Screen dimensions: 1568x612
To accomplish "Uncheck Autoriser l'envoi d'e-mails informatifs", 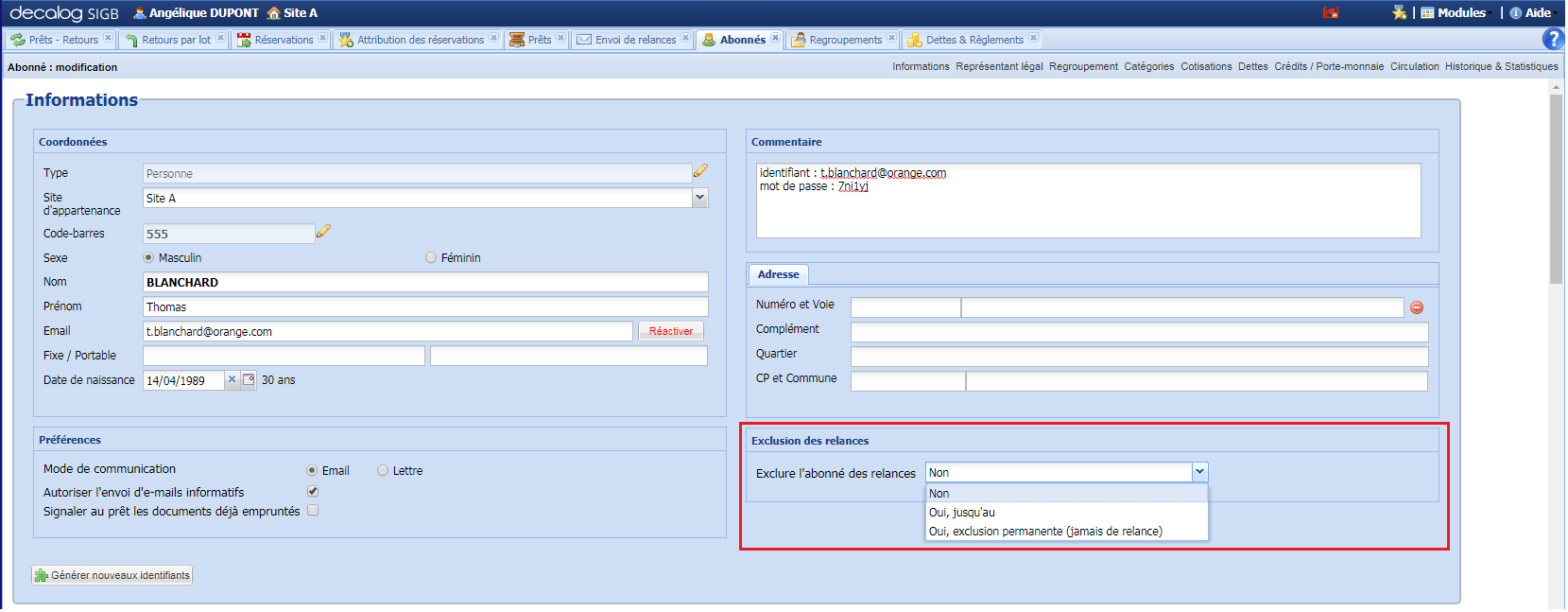I will click(x=313, y=492).
